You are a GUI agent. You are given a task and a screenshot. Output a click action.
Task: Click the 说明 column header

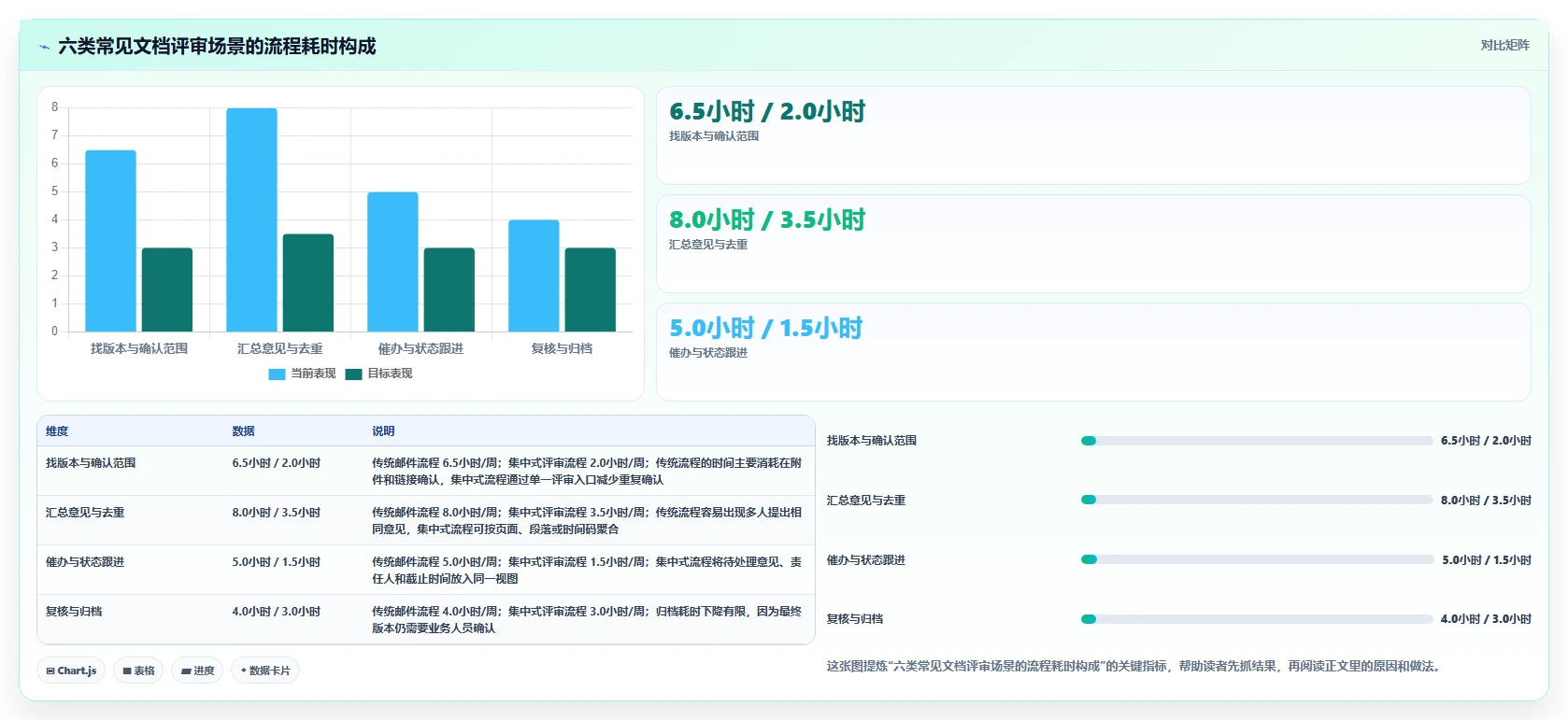click(x=383, y=431)
